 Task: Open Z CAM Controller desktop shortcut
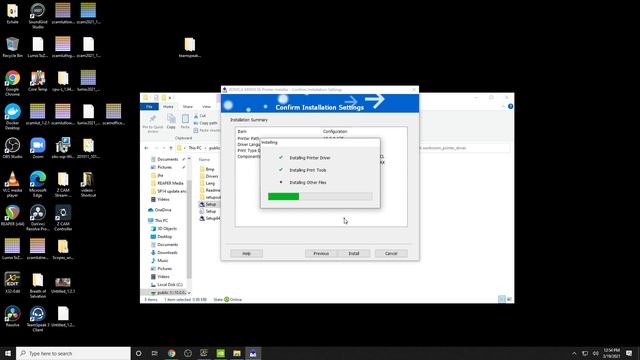(63, 218)
